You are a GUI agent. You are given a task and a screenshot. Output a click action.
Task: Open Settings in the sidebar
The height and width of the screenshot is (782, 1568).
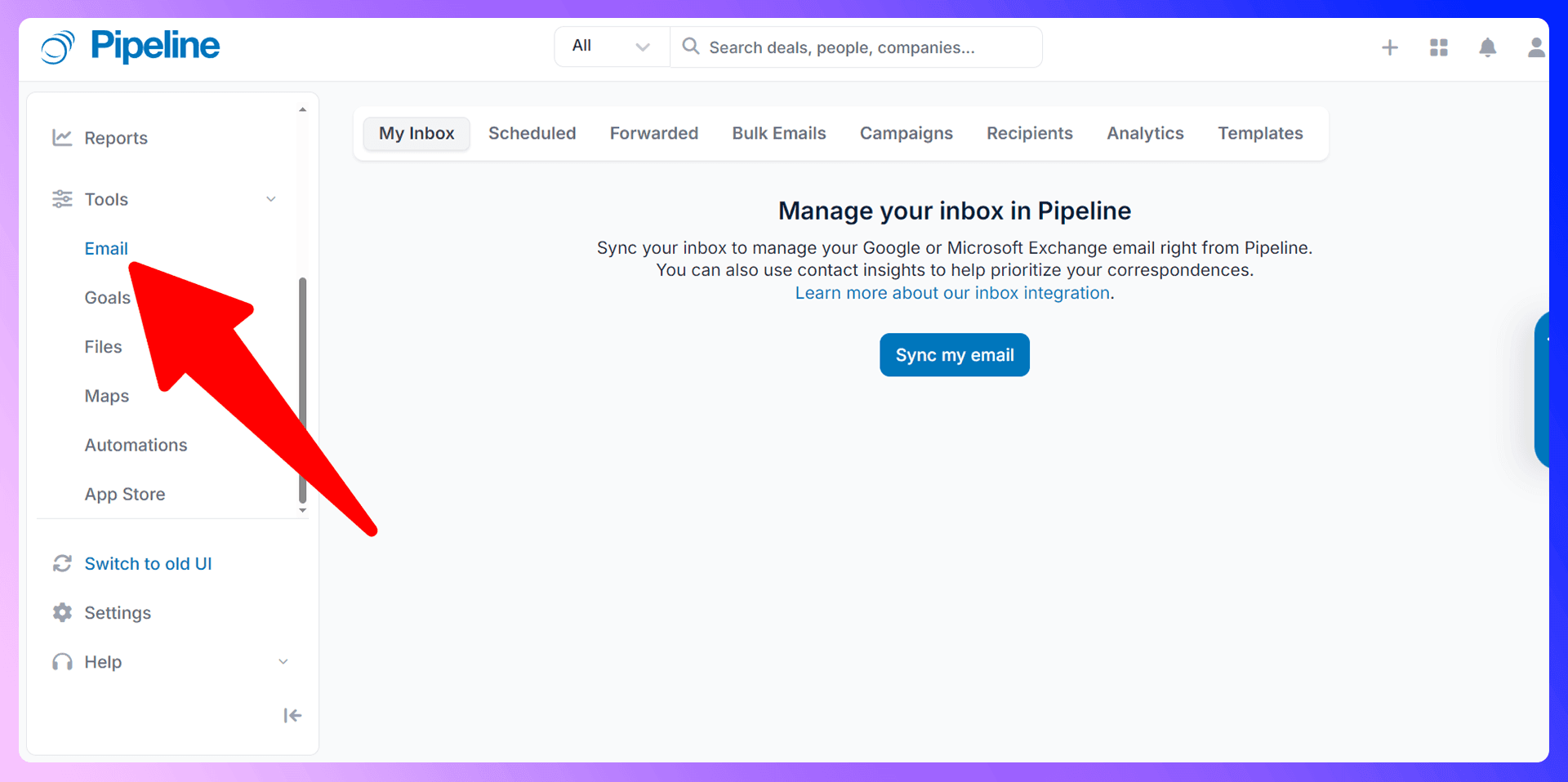(118, 612)
